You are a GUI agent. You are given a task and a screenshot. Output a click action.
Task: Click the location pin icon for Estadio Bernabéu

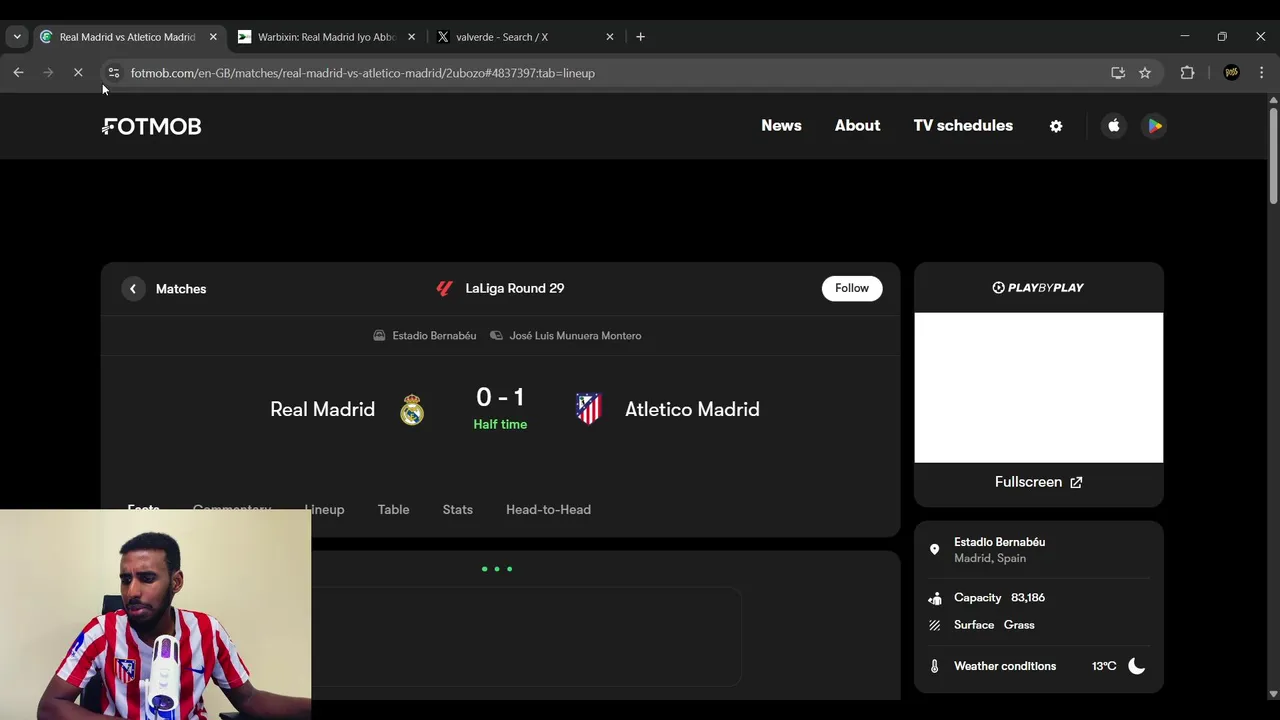coord(935,550)
